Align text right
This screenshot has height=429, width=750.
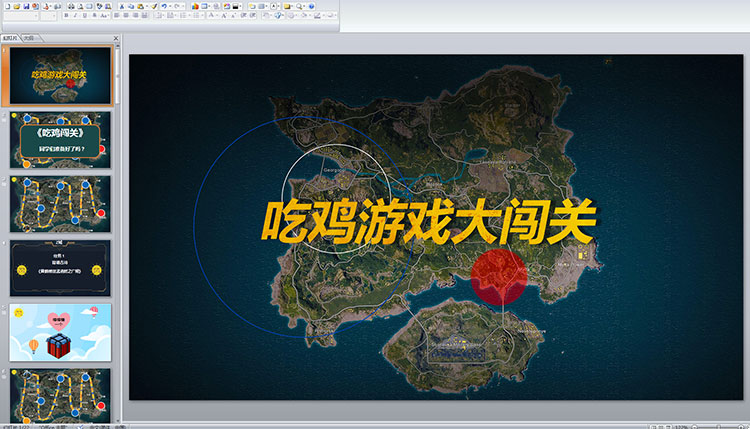135,15
